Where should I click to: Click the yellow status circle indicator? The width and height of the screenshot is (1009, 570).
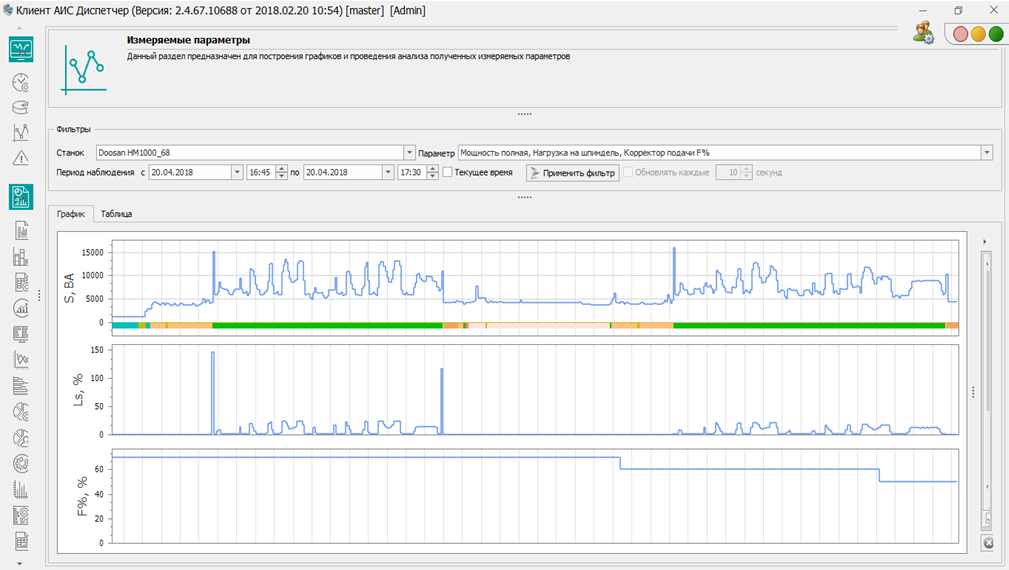tap(978, 34)
